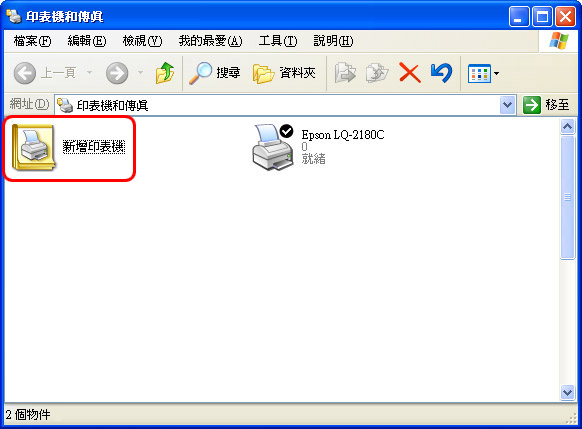Click the forward arrow button
This screenshot has width=582, height=429.
117,73
